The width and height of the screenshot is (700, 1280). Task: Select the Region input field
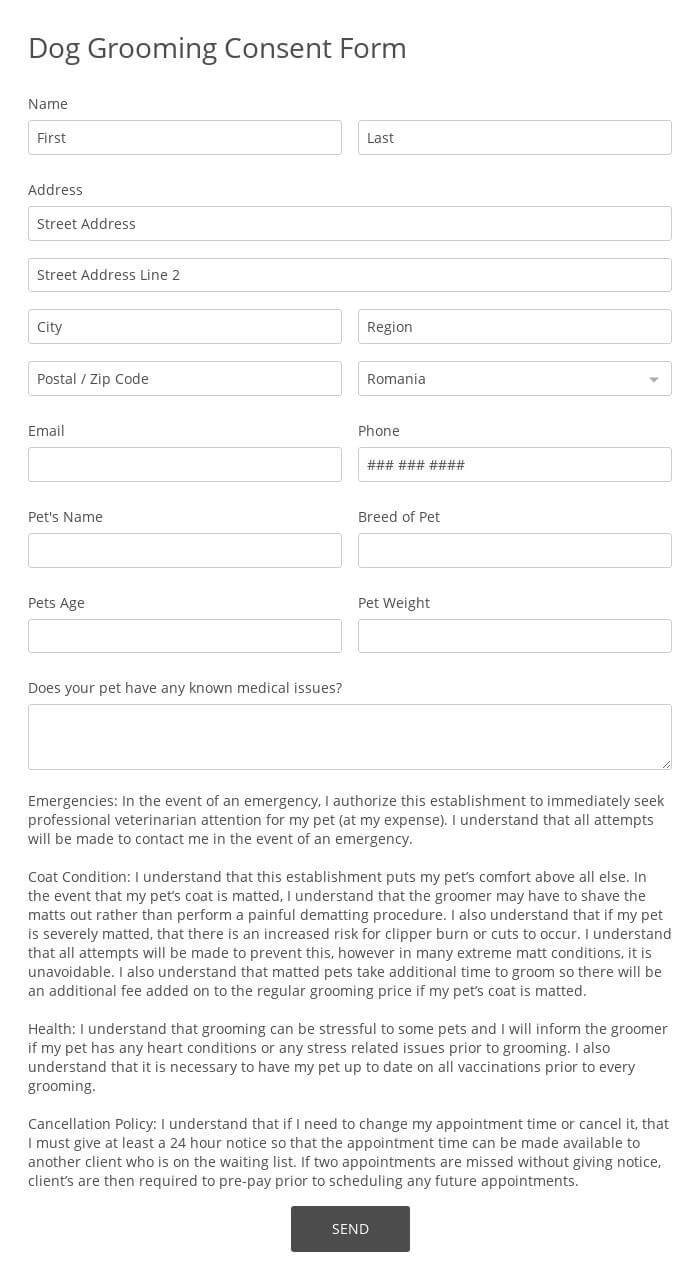pyautogui.click(x=514, y=326)
